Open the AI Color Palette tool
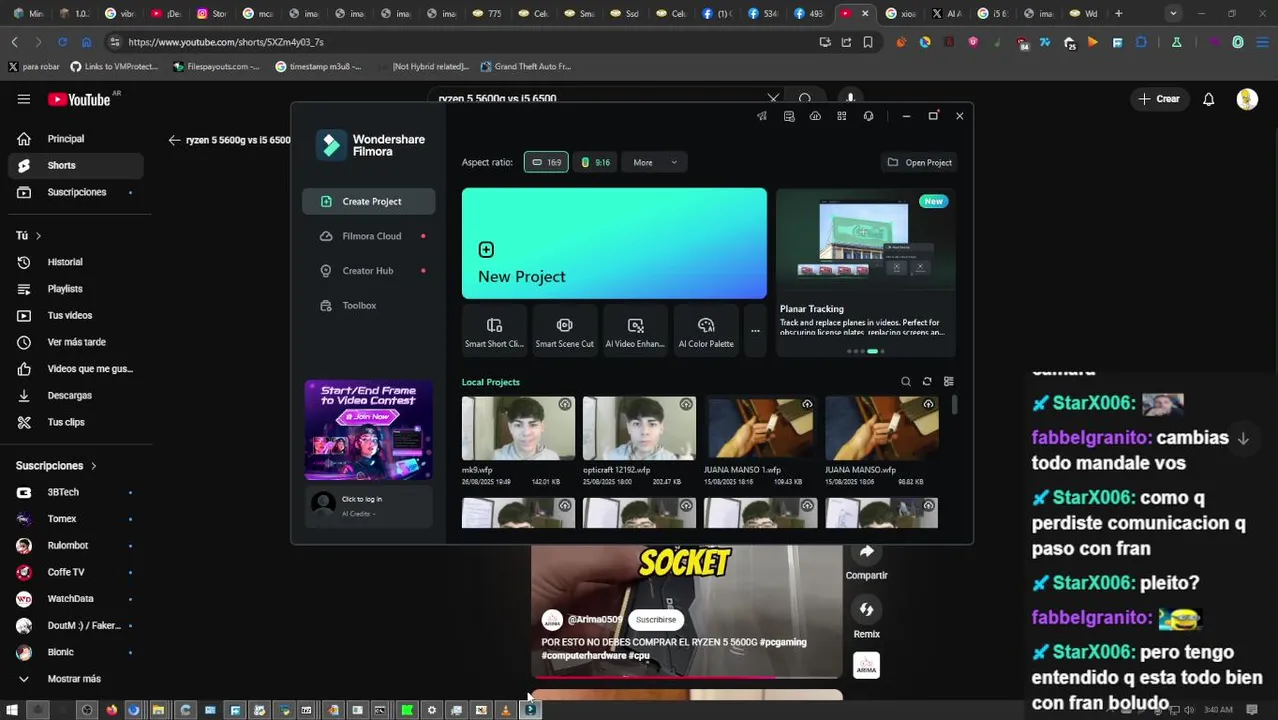The width and height of the screenshot is (1278, 720). [x=706, y=332]
